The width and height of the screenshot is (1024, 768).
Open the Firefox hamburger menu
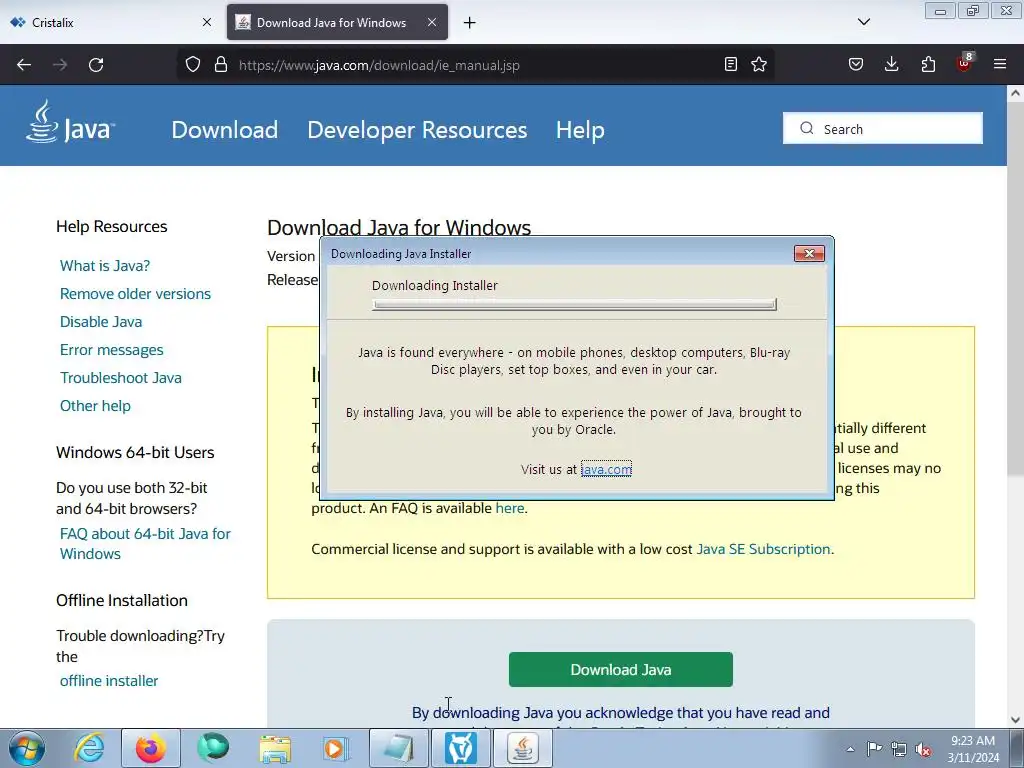point(1000,64)
